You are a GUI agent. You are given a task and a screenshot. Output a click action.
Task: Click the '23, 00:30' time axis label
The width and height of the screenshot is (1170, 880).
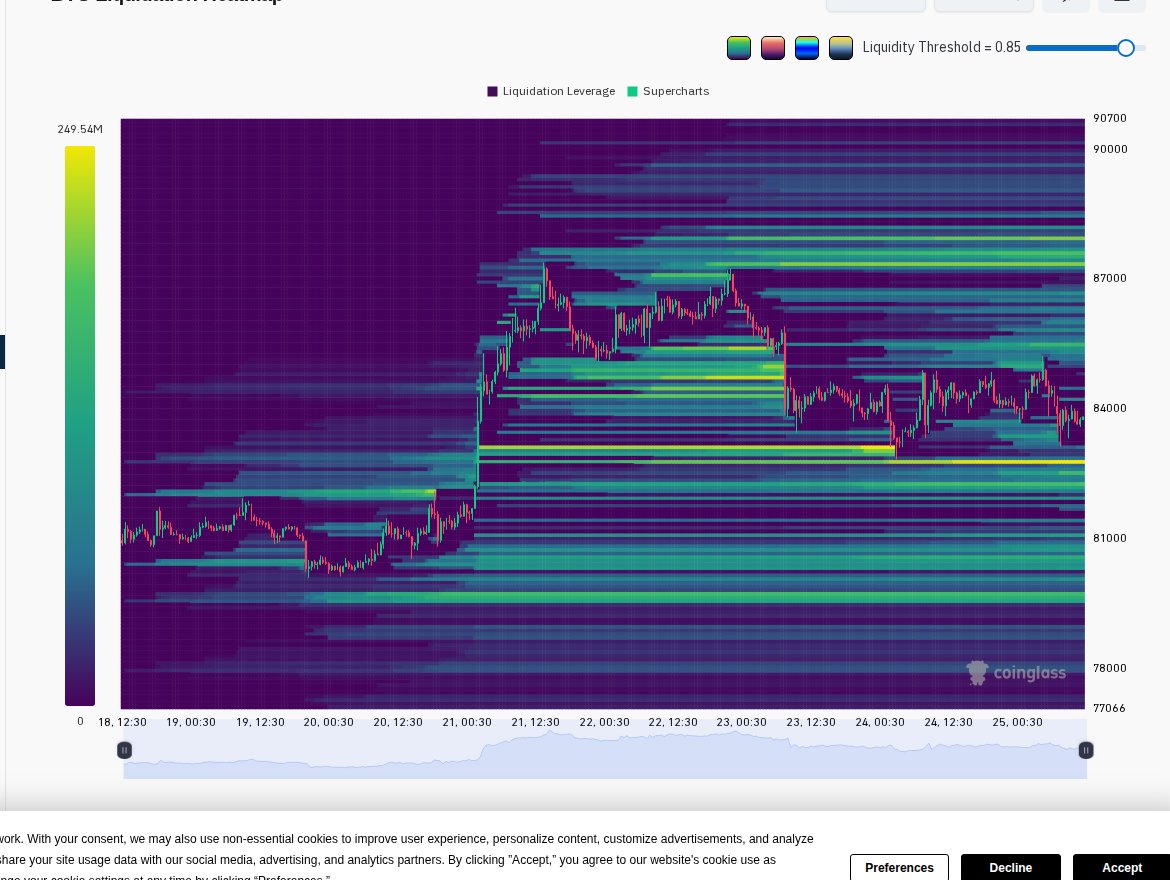tap(742, 722)
